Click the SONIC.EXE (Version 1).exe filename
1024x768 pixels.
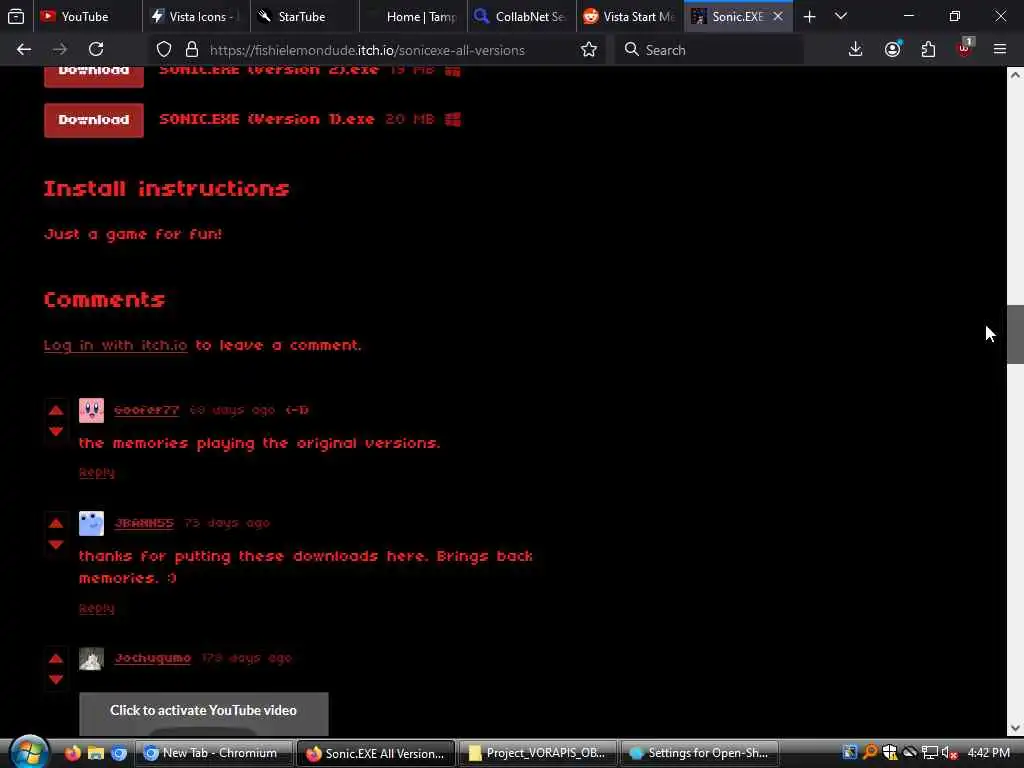tap(267, 120)
